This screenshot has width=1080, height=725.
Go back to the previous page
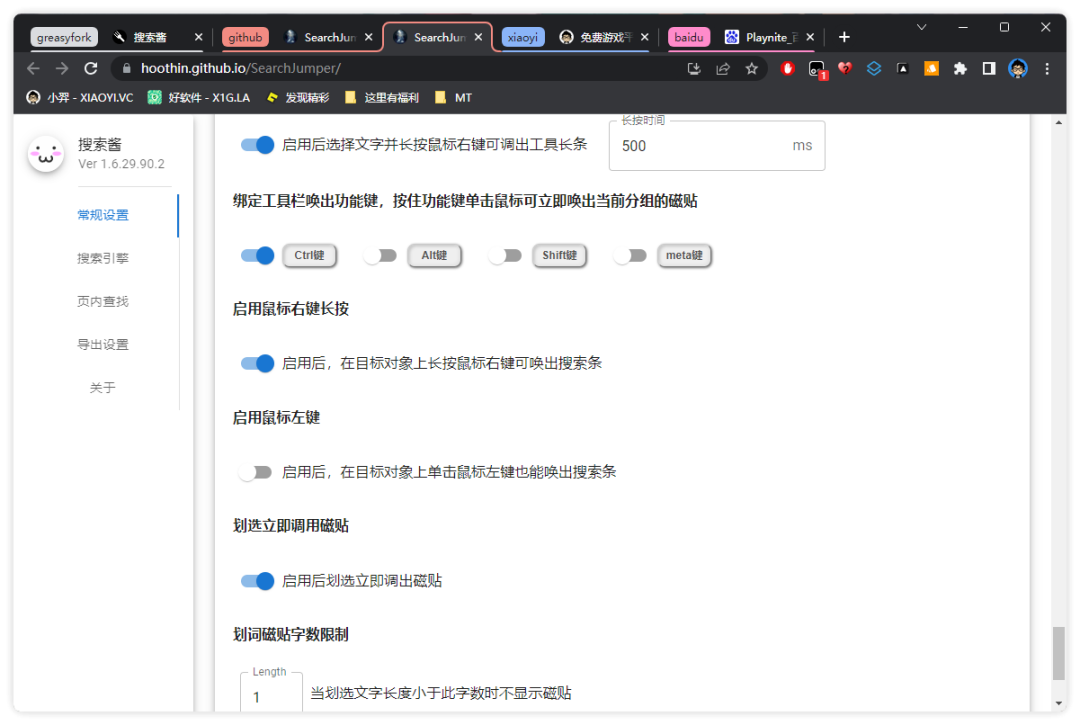tap(33, 68)
